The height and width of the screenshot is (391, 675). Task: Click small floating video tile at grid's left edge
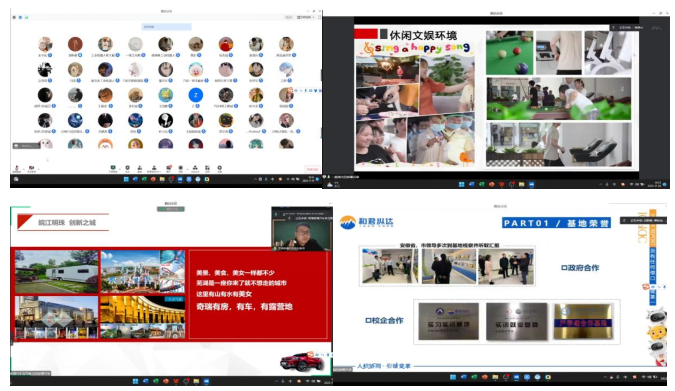pyautogui.click(x=26, y=146)
